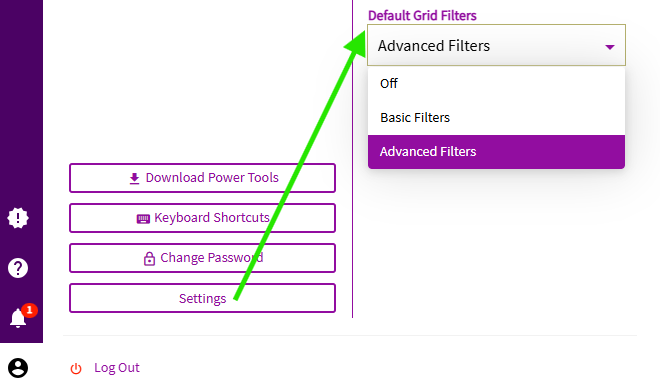Click Change Password button

[202, 258]
